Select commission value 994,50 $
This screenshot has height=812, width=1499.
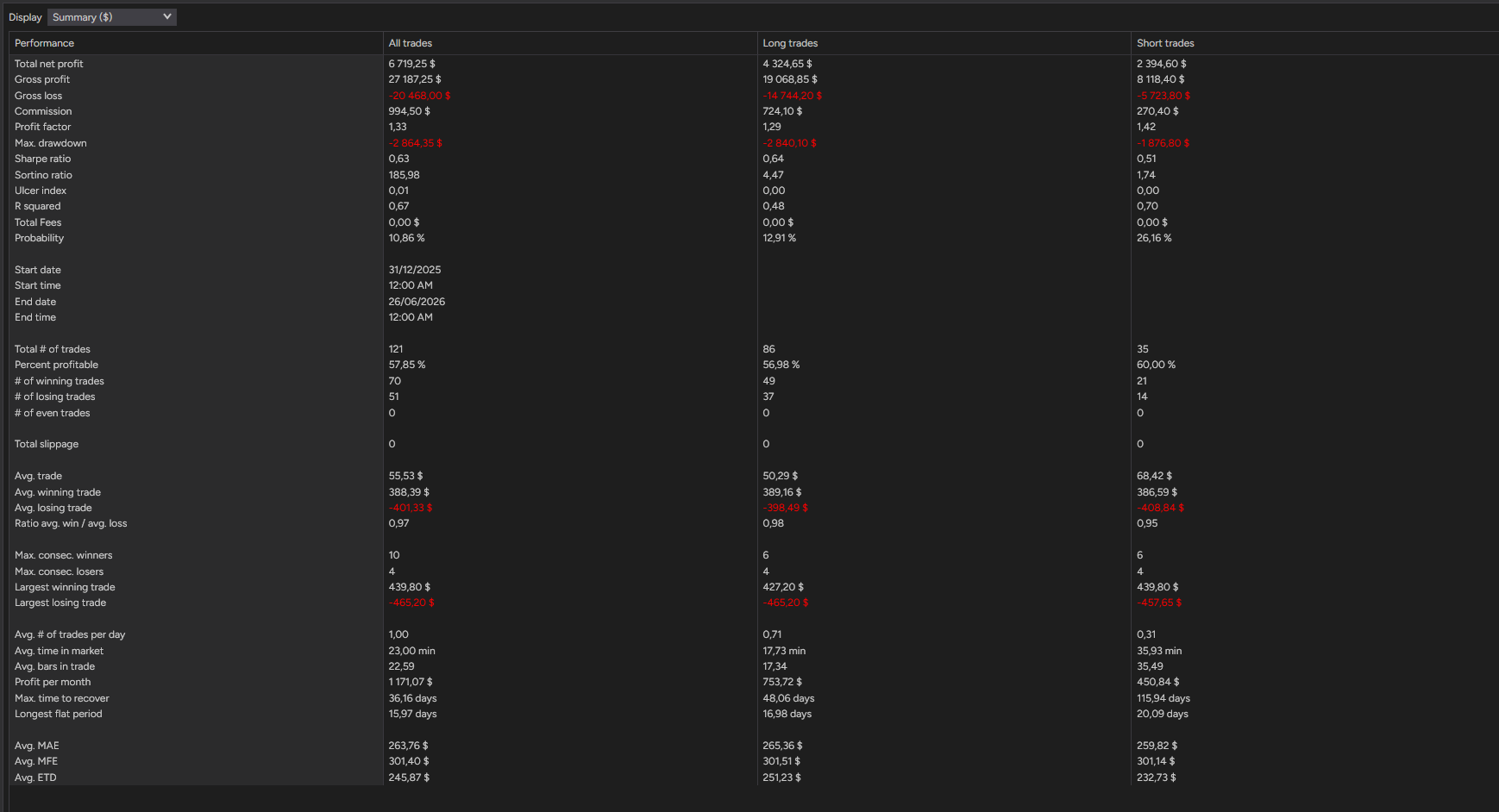click(410, 111)
